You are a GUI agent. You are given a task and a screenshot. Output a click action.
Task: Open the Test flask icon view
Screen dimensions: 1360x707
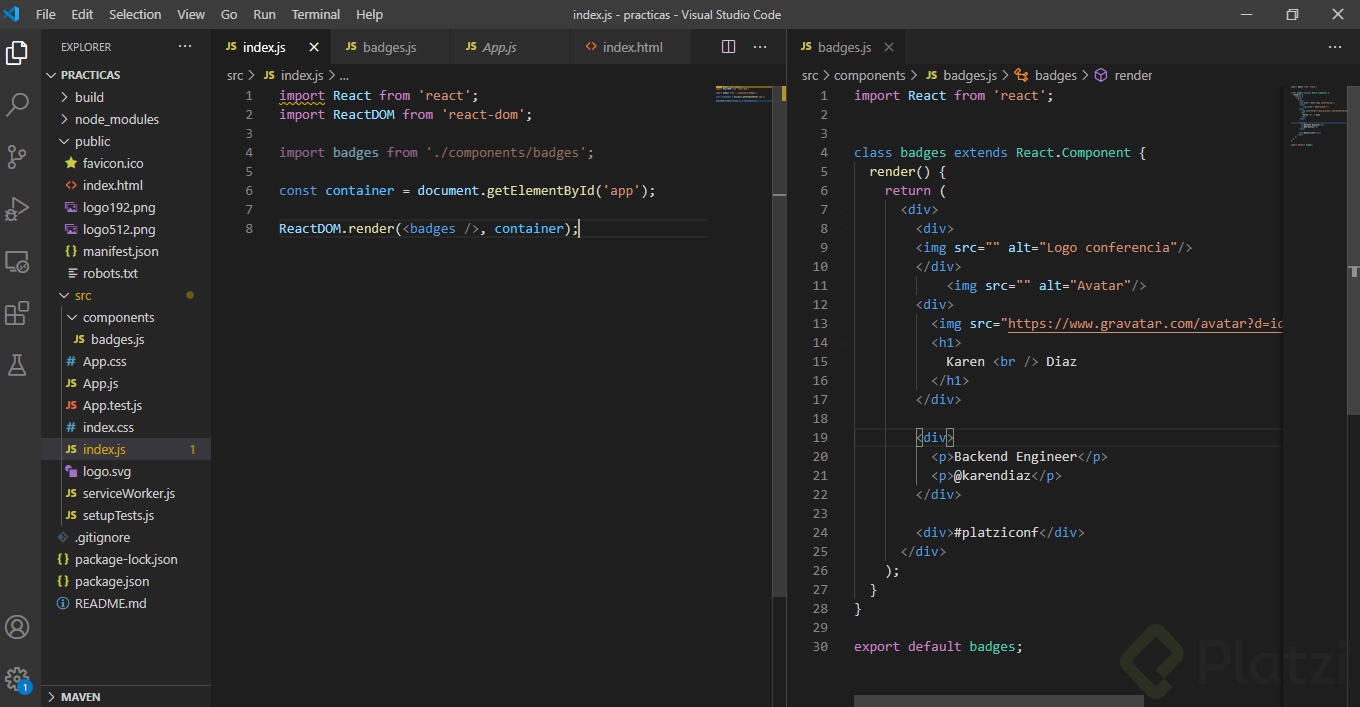[17, 365]
